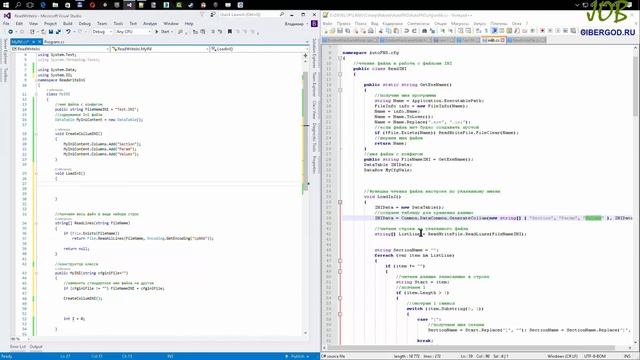Switch to the Program.cs tab
The image size is (640, 360).
(54, 42)
